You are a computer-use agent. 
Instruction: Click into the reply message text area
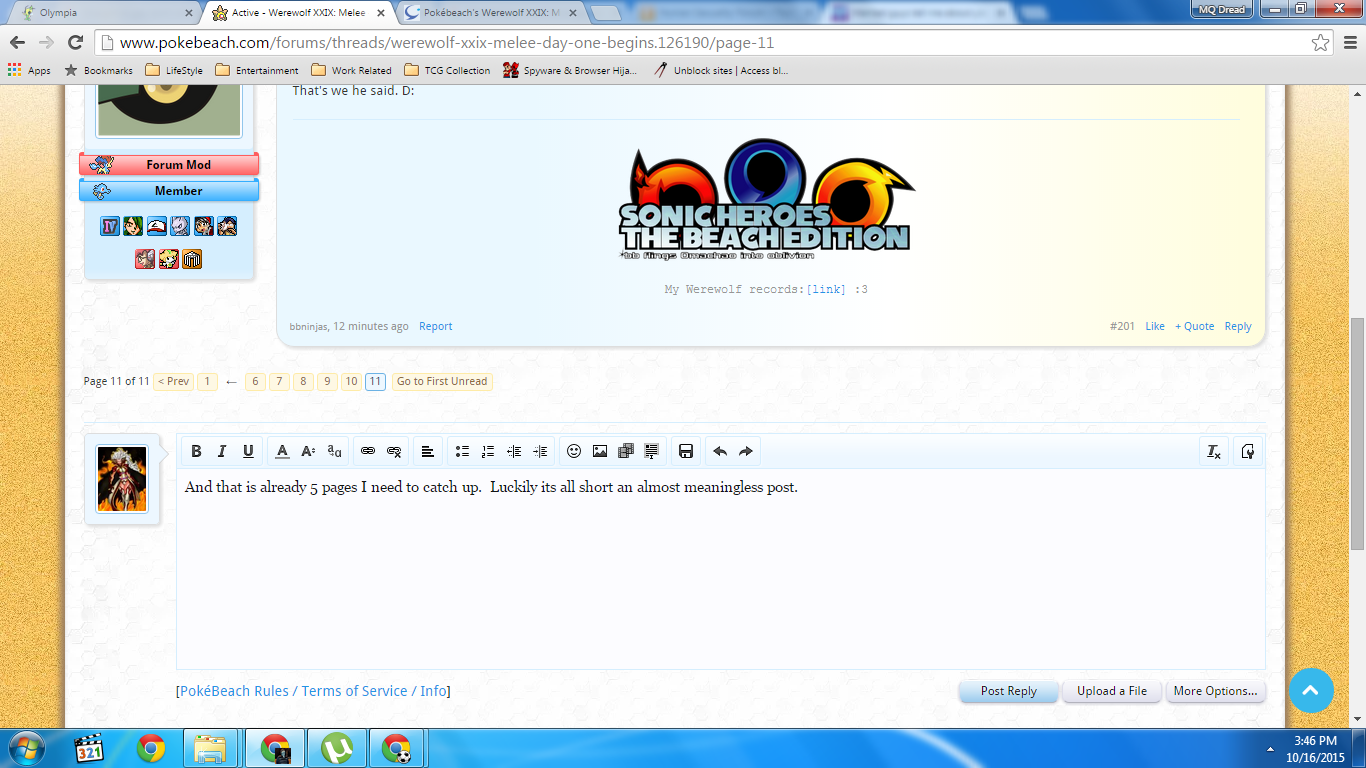pos(721,569)
